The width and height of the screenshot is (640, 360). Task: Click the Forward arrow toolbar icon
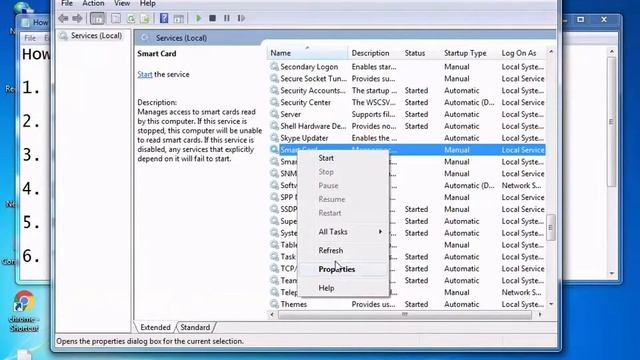[x=77, y=18]
